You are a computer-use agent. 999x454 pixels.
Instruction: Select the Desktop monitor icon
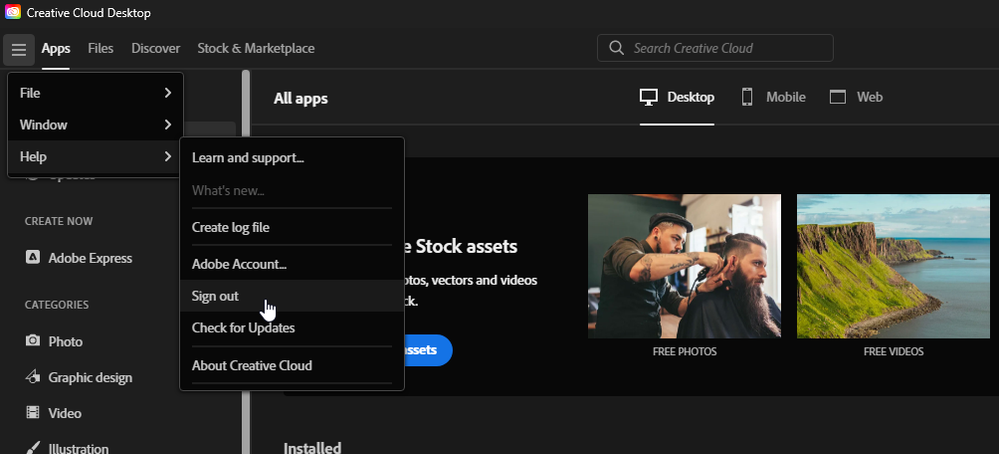(x=648, y=97)
